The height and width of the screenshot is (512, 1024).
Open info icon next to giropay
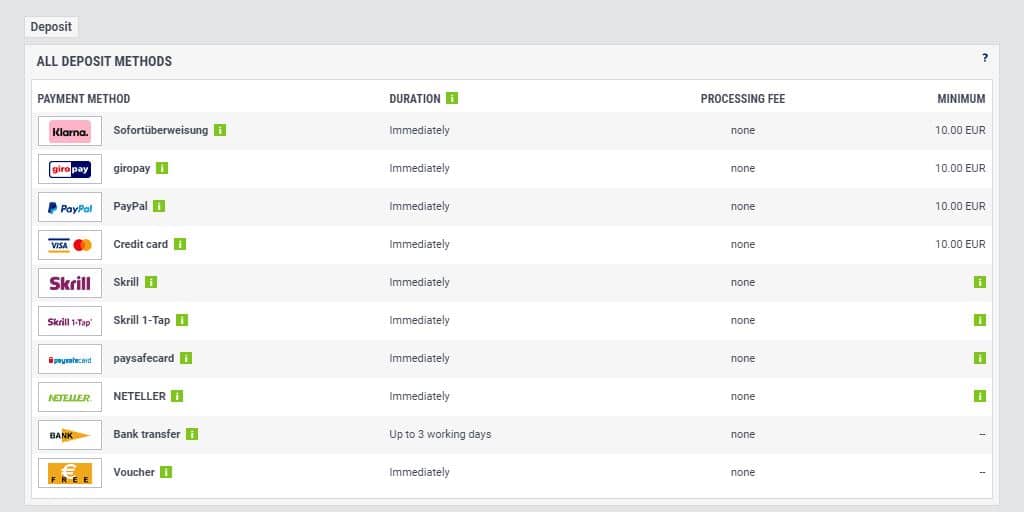[x=162, y=168]
